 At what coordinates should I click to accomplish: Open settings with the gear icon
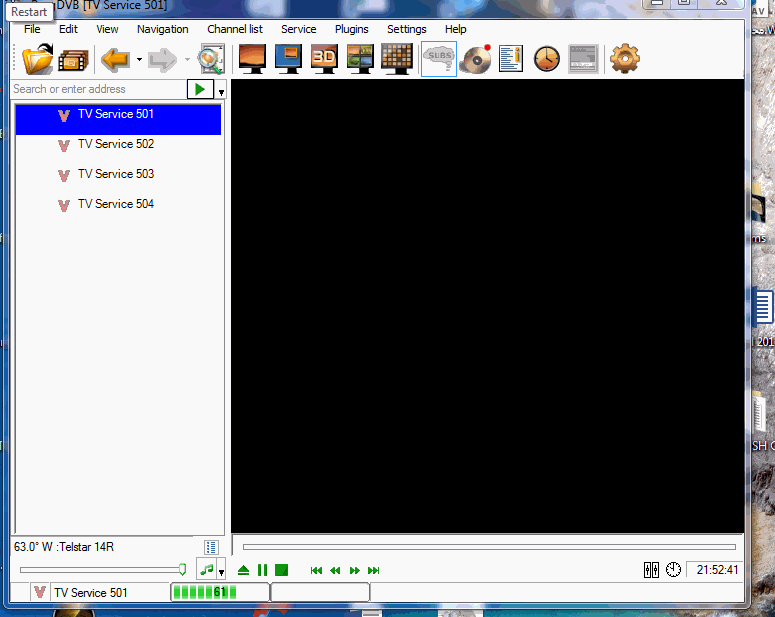(x=624, y=59)
